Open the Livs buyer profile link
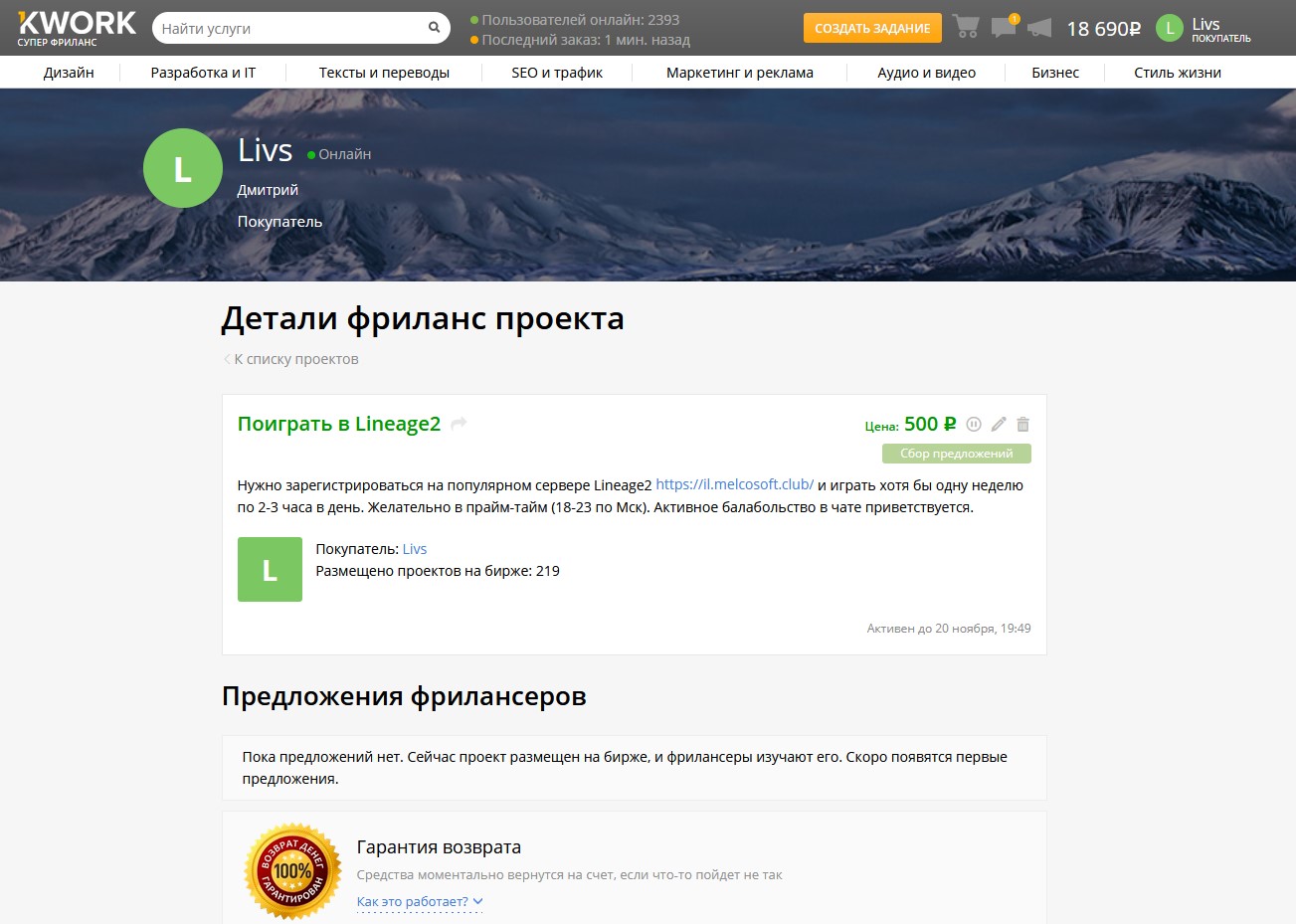The width and height of the screenshot is (1296, 924). (415, 549)
